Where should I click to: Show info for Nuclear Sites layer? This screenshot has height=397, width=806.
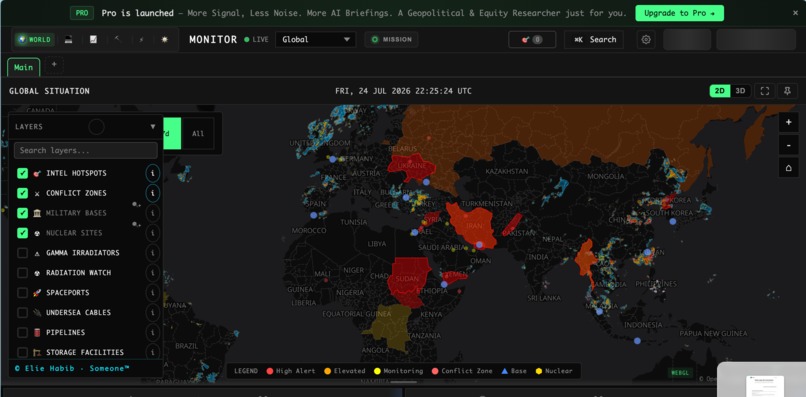click(x=152, y=233)
